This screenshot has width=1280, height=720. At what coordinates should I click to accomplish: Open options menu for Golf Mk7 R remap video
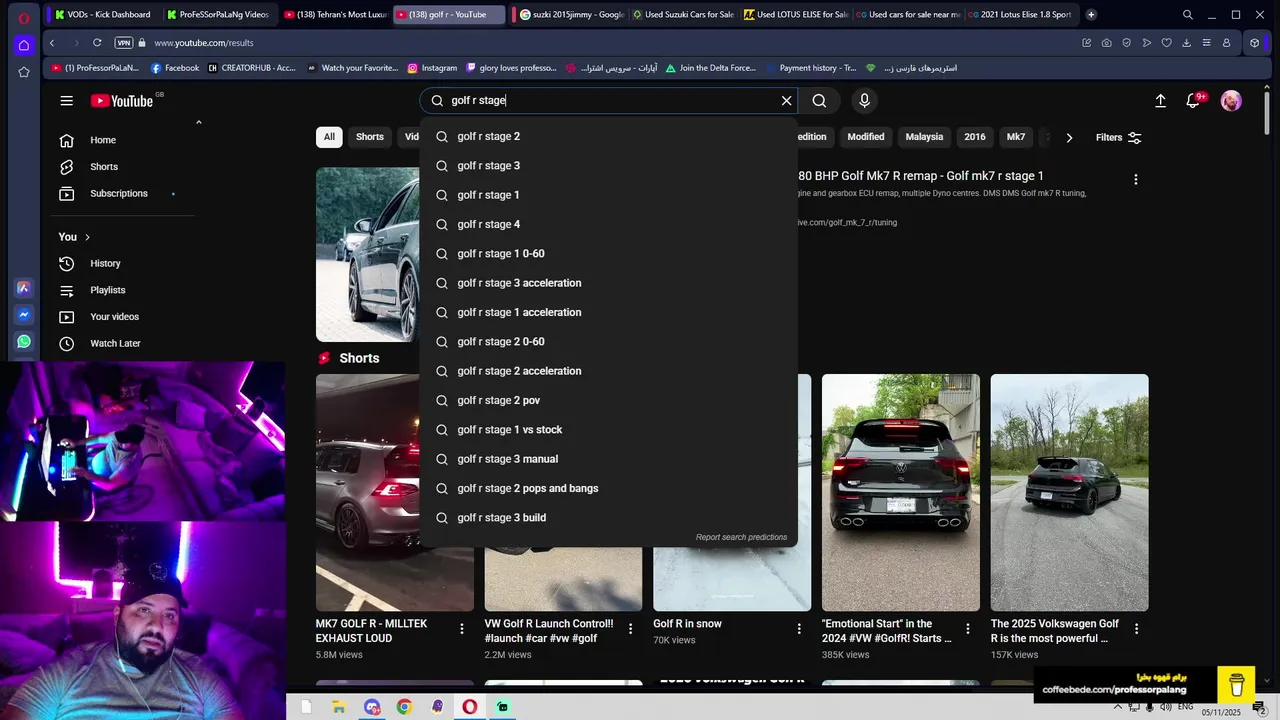[x=1135, y=180]
